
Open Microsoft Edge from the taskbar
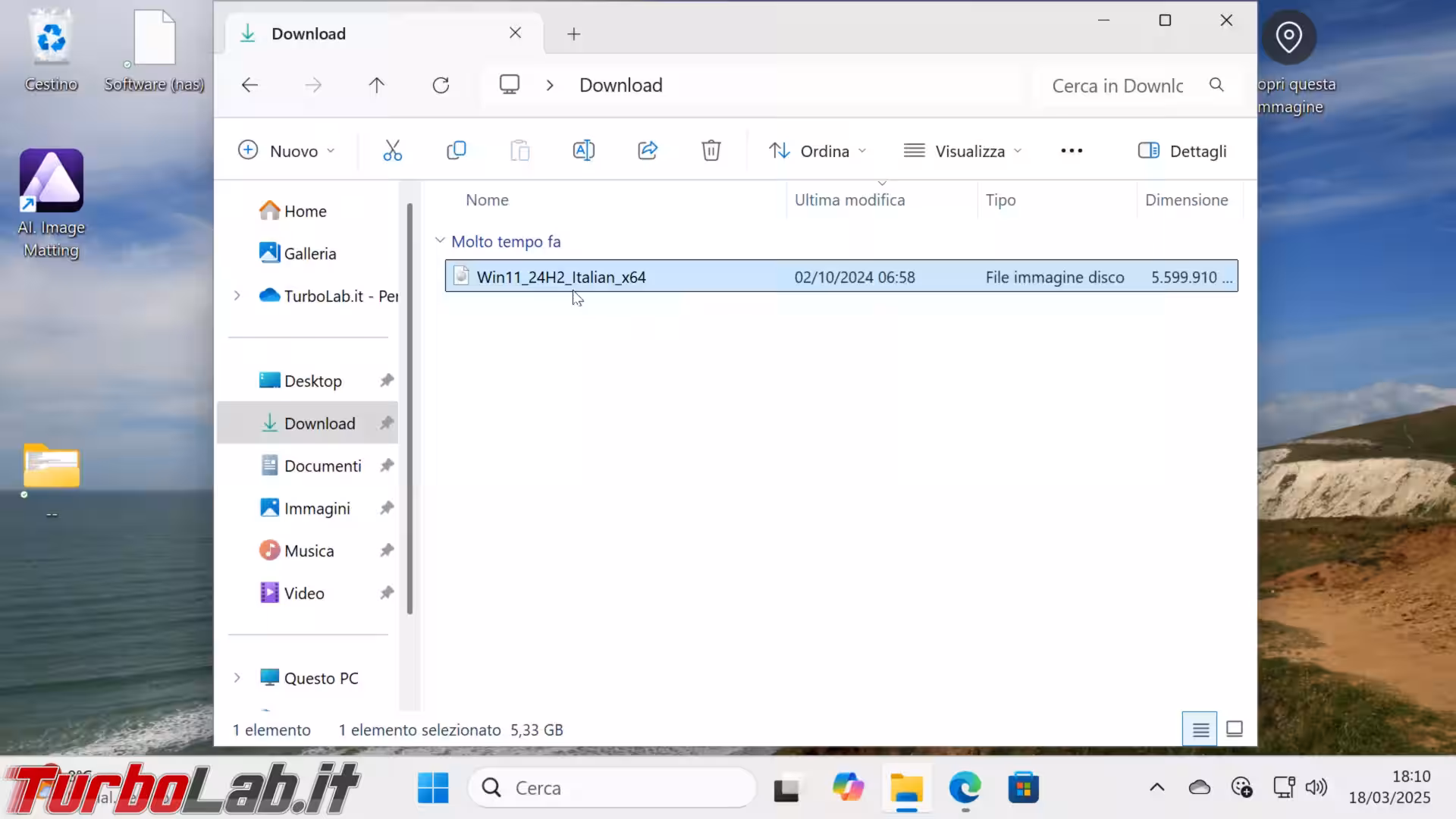pyautogui.click(x=965, y=789)
